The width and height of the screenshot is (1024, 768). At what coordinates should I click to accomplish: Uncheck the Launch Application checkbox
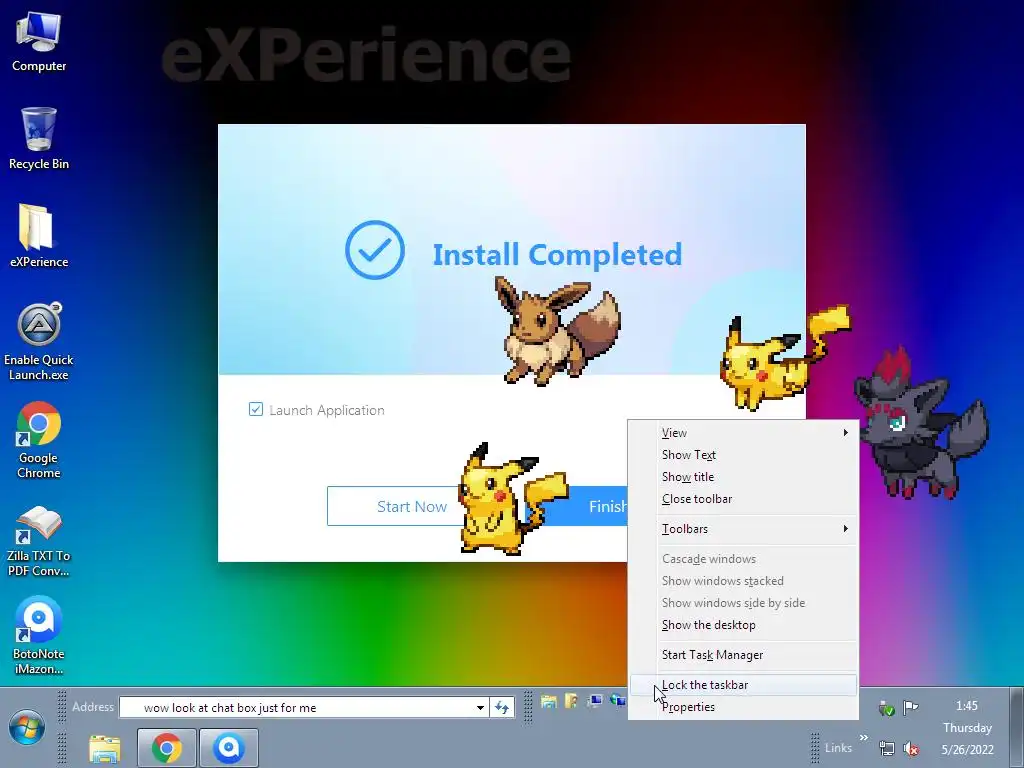[255, 409]
